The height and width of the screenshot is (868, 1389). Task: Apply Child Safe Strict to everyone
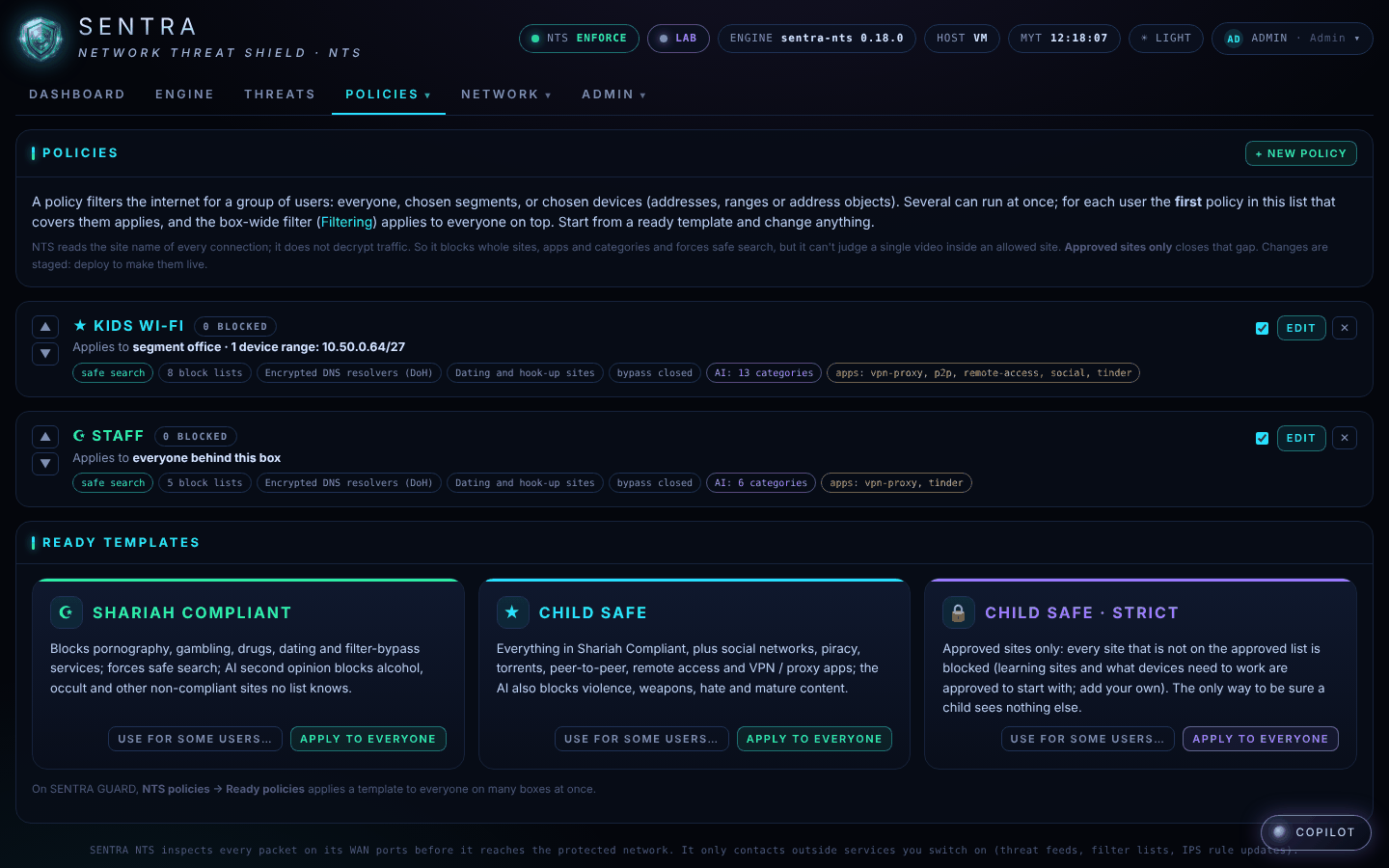point(1260,739)
